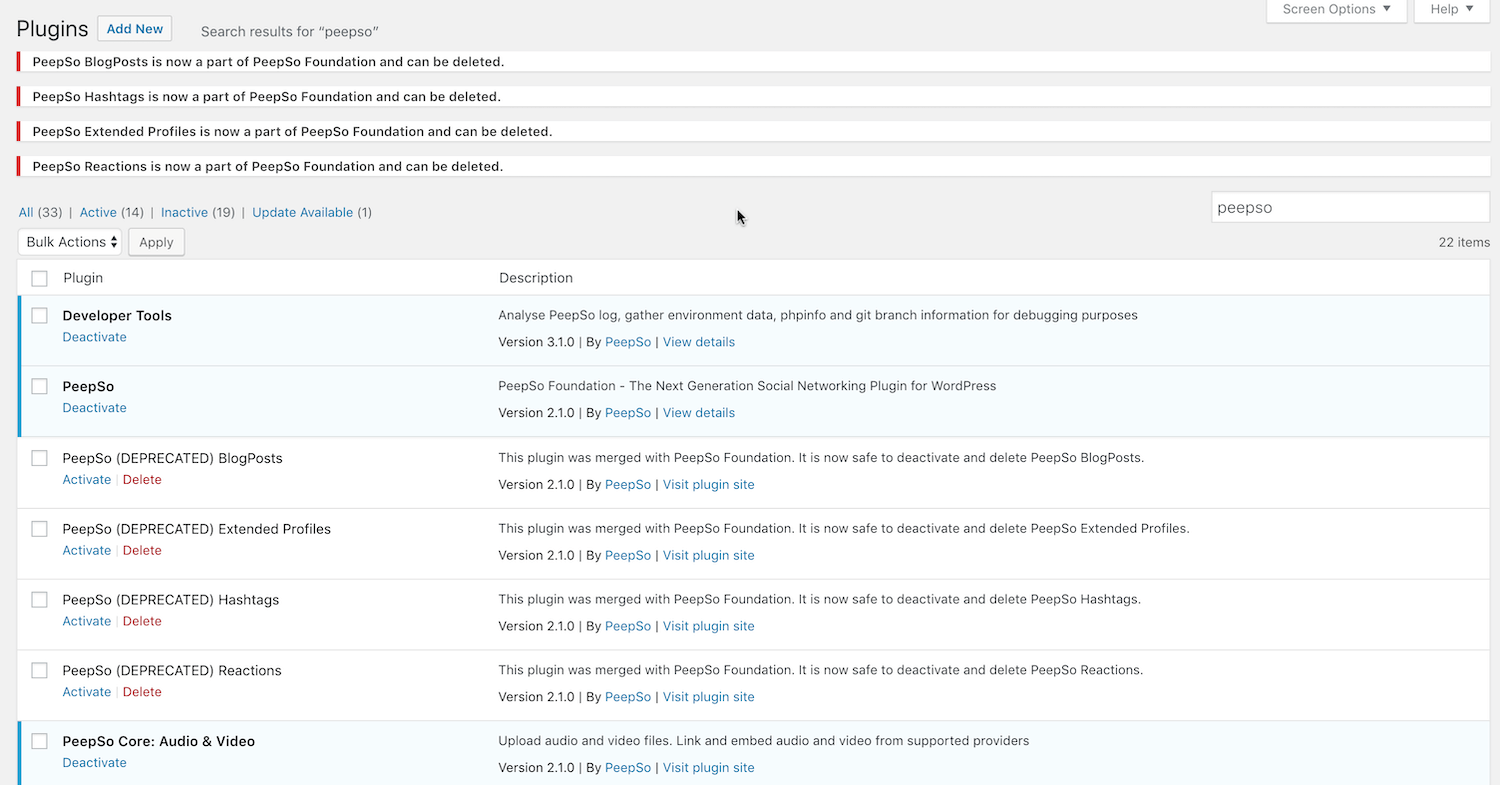The height and width of the screenshot is (785, 1500).
Task: Check the PeepSo Core: Audio & Video checkbox
Action: [x=39, y=741]
